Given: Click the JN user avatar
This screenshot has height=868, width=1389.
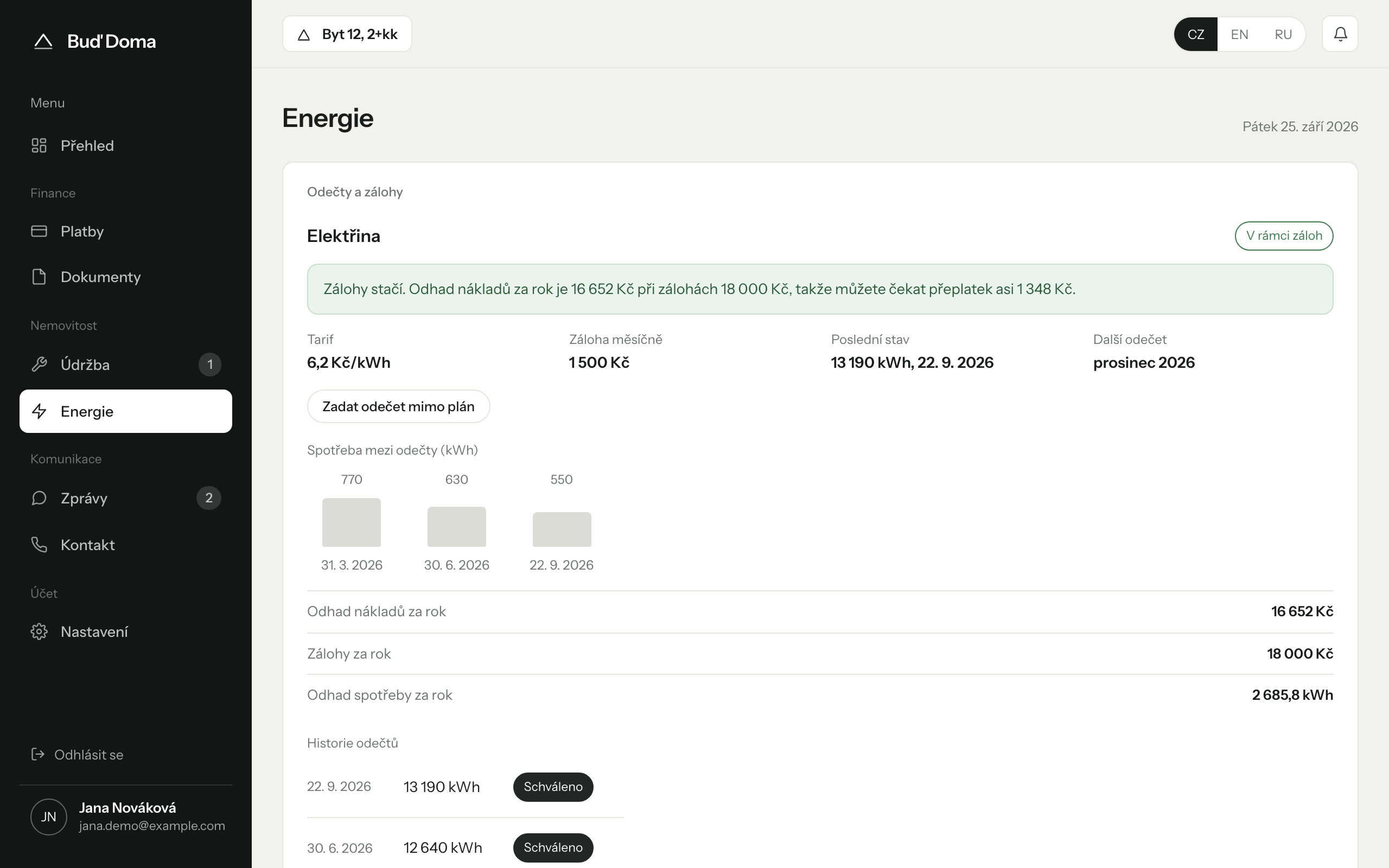Looking at the screenshot, I should pos(49,816).
